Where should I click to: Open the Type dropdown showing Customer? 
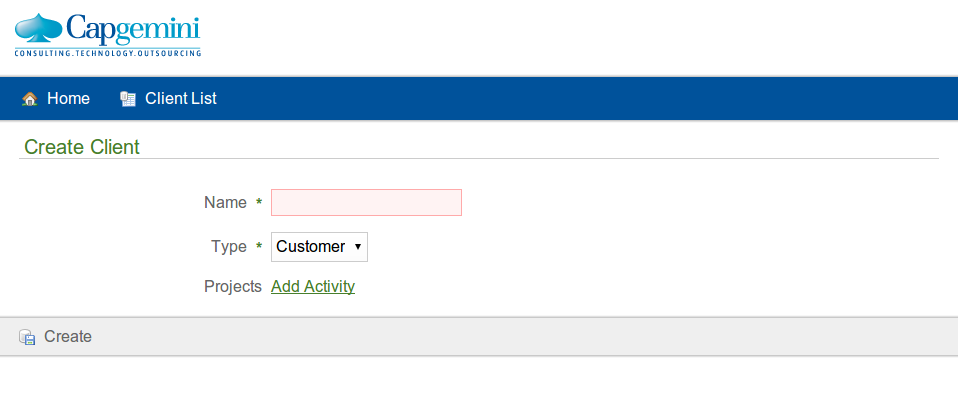coord(311,247)
